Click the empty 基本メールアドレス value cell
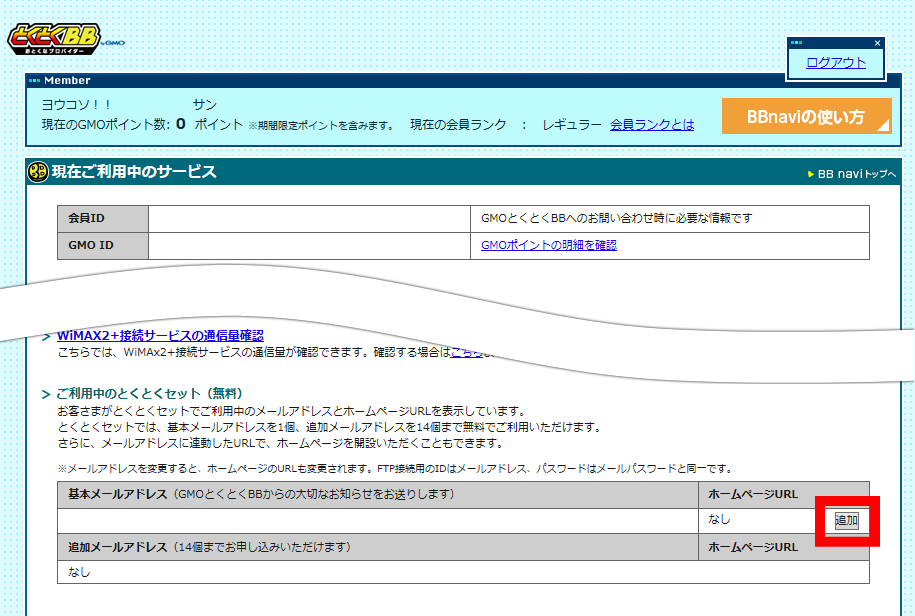915x616 pixels. [x=377, y=520]
